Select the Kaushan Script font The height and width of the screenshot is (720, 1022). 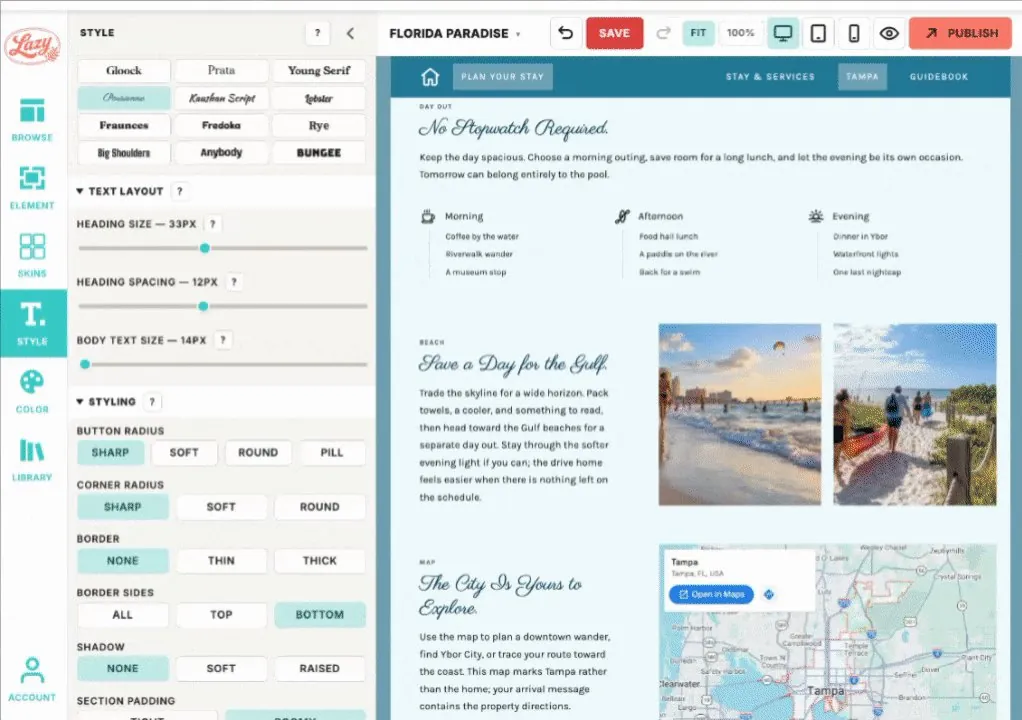(222, 98)
